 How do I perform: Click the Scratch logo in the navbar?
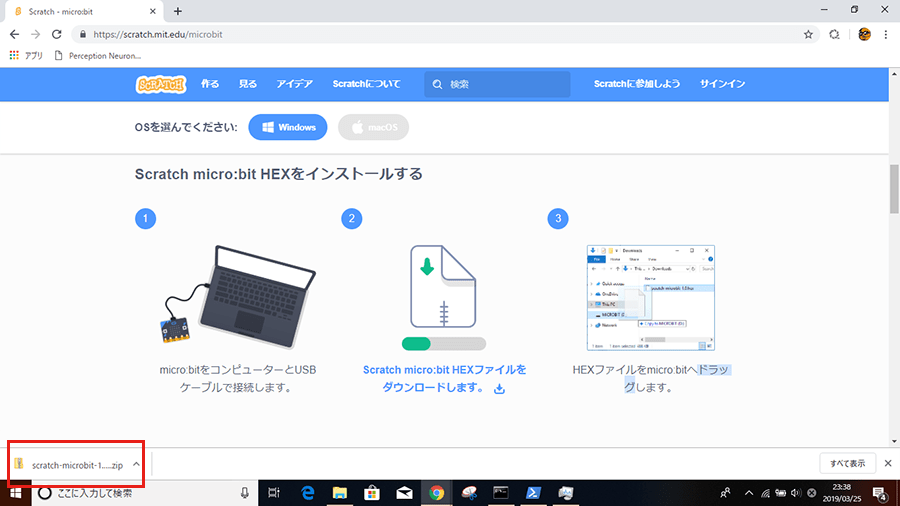click(161, 84)
